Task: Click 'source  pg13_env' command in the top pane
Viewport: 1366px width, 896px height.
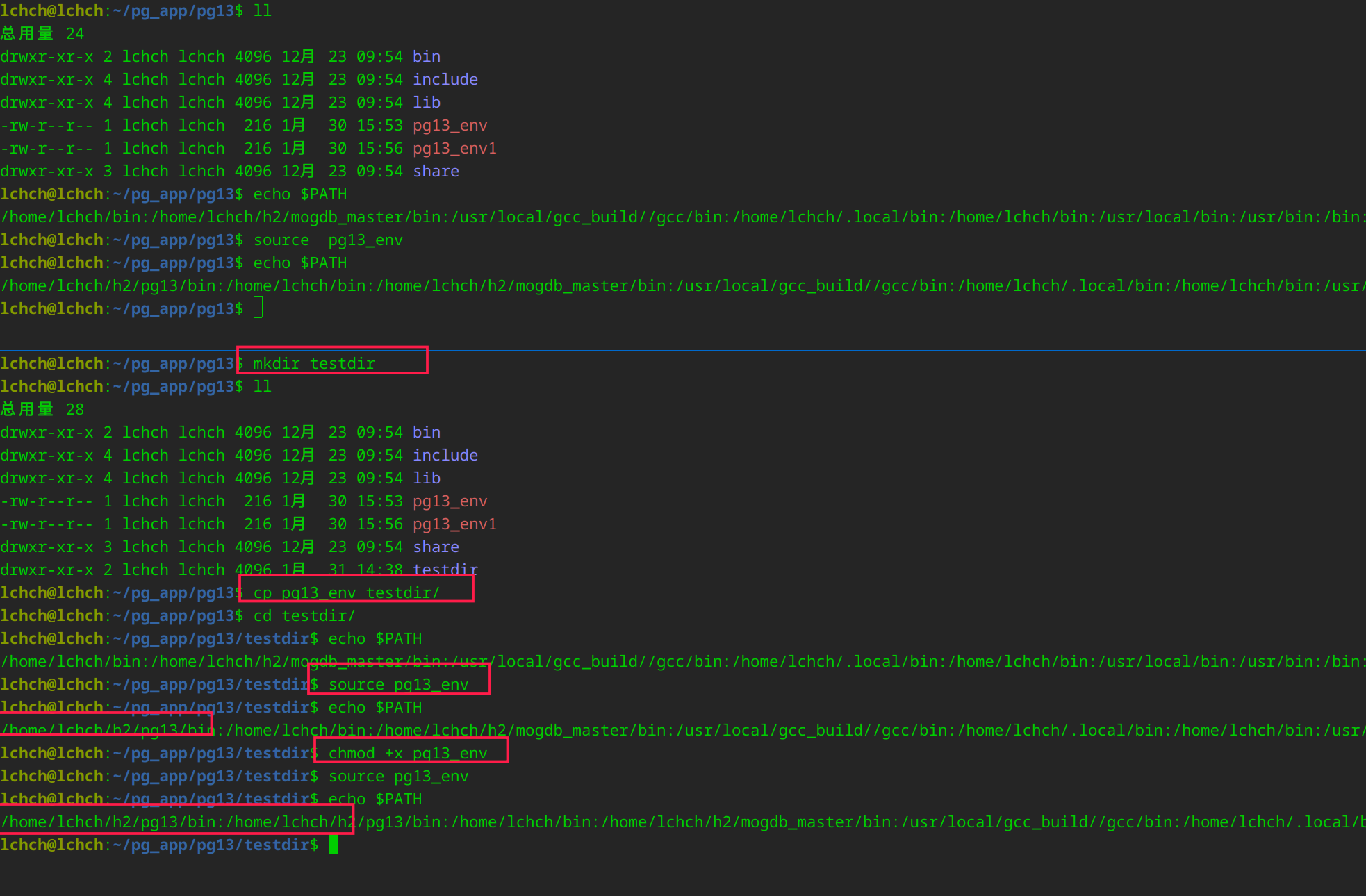Action: coord(328,240)
